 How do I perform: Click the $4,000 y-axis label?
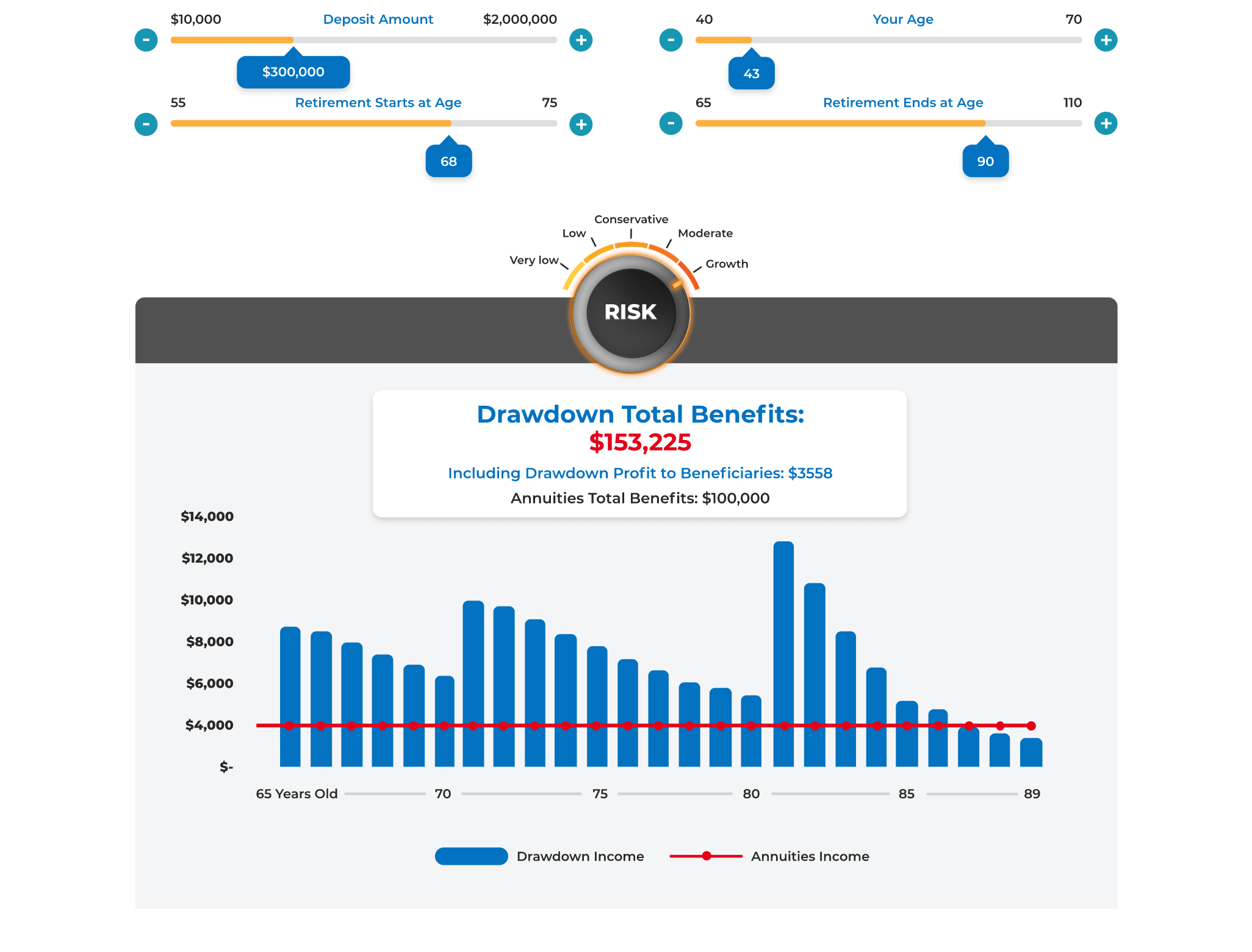(x=209, y=725)
